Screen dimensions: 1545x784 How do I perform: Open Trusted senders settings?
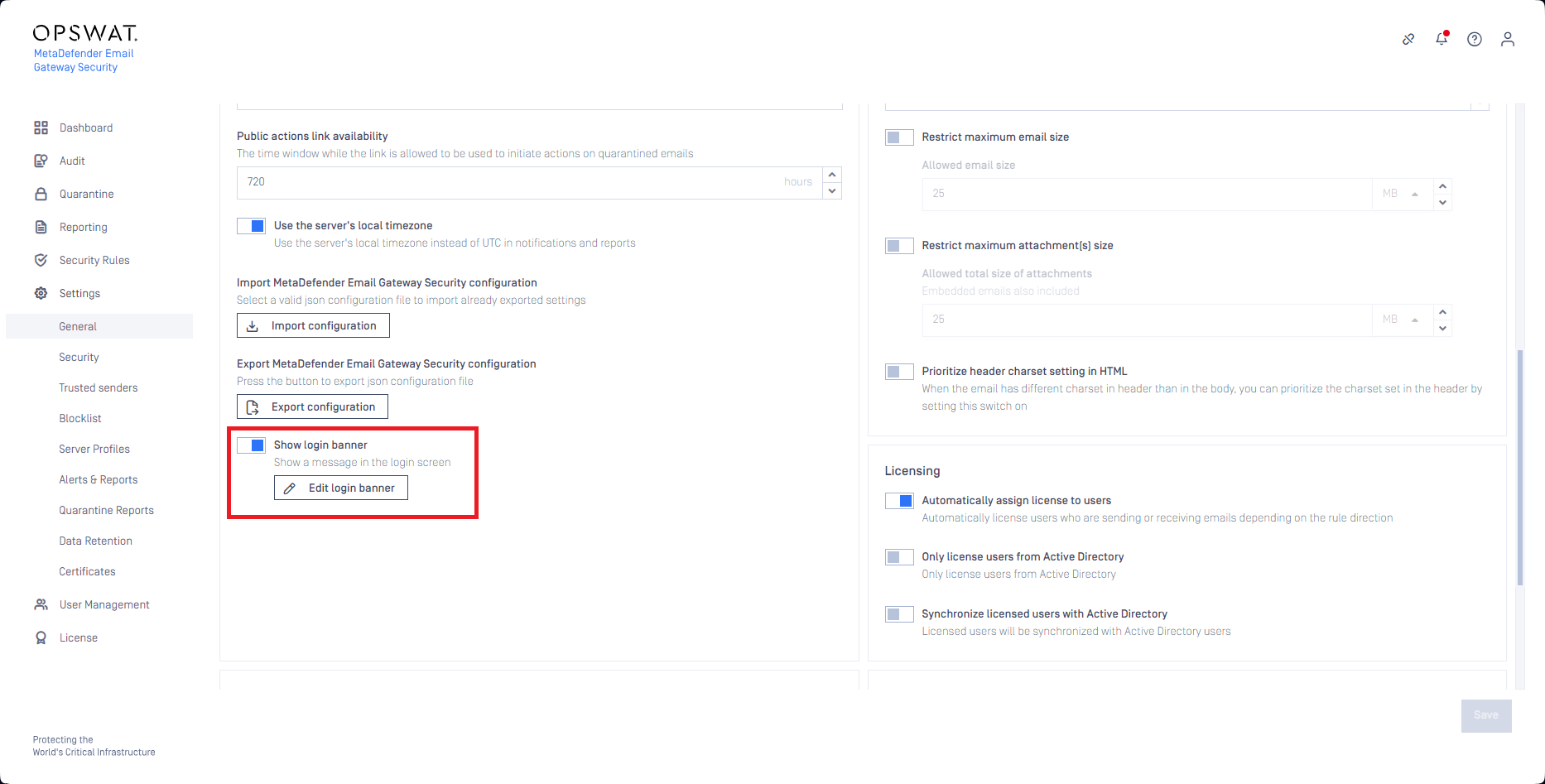tap(99, 387)
